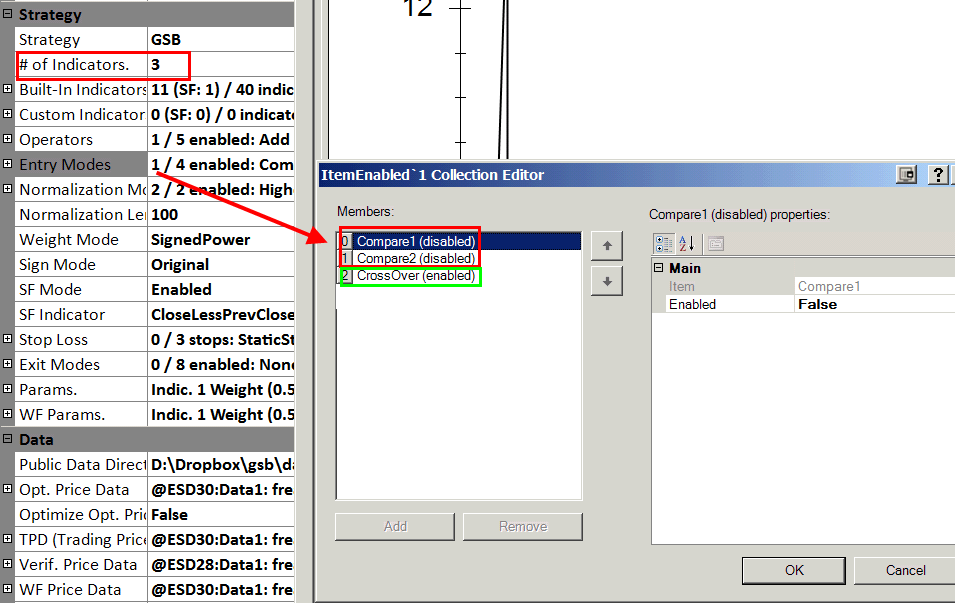Image resolution: width=955 pixels, height=603 pixels.
Task: Click the Move Up arrow button
Action: [x=606, y=245]
